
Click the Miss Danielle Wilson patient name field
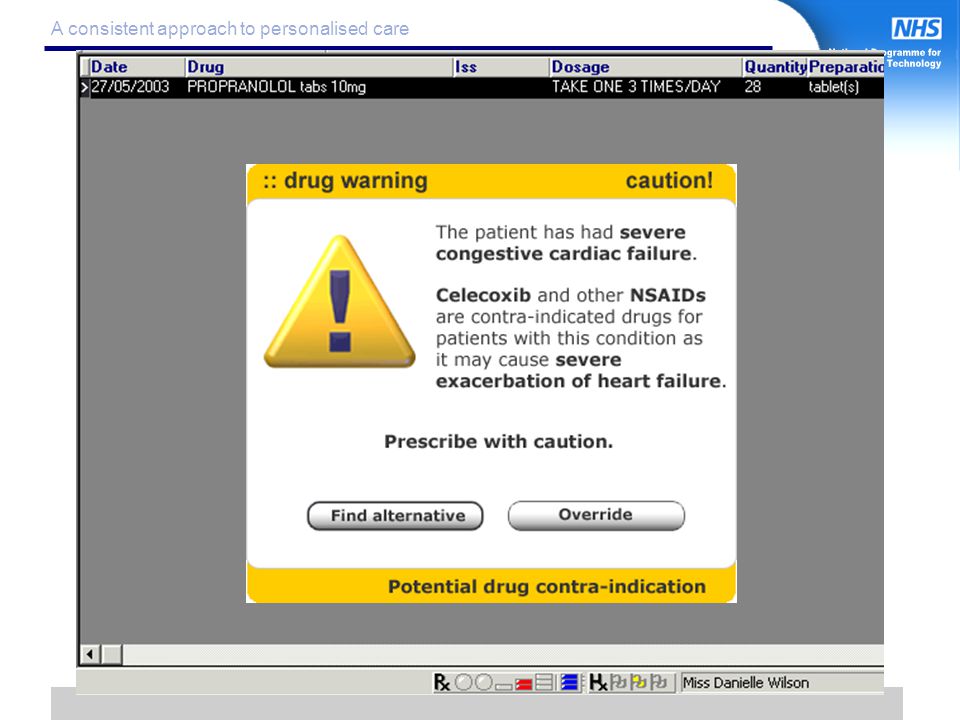782,682
